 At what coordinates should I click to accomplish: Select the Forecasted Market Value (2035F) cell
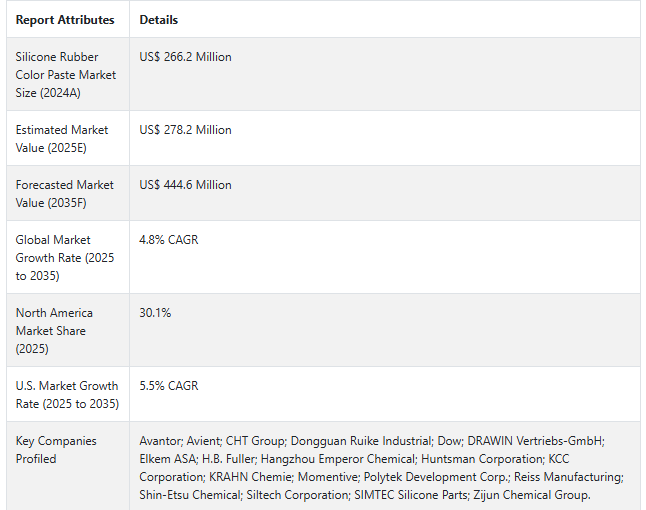click(x=65, y=194)
